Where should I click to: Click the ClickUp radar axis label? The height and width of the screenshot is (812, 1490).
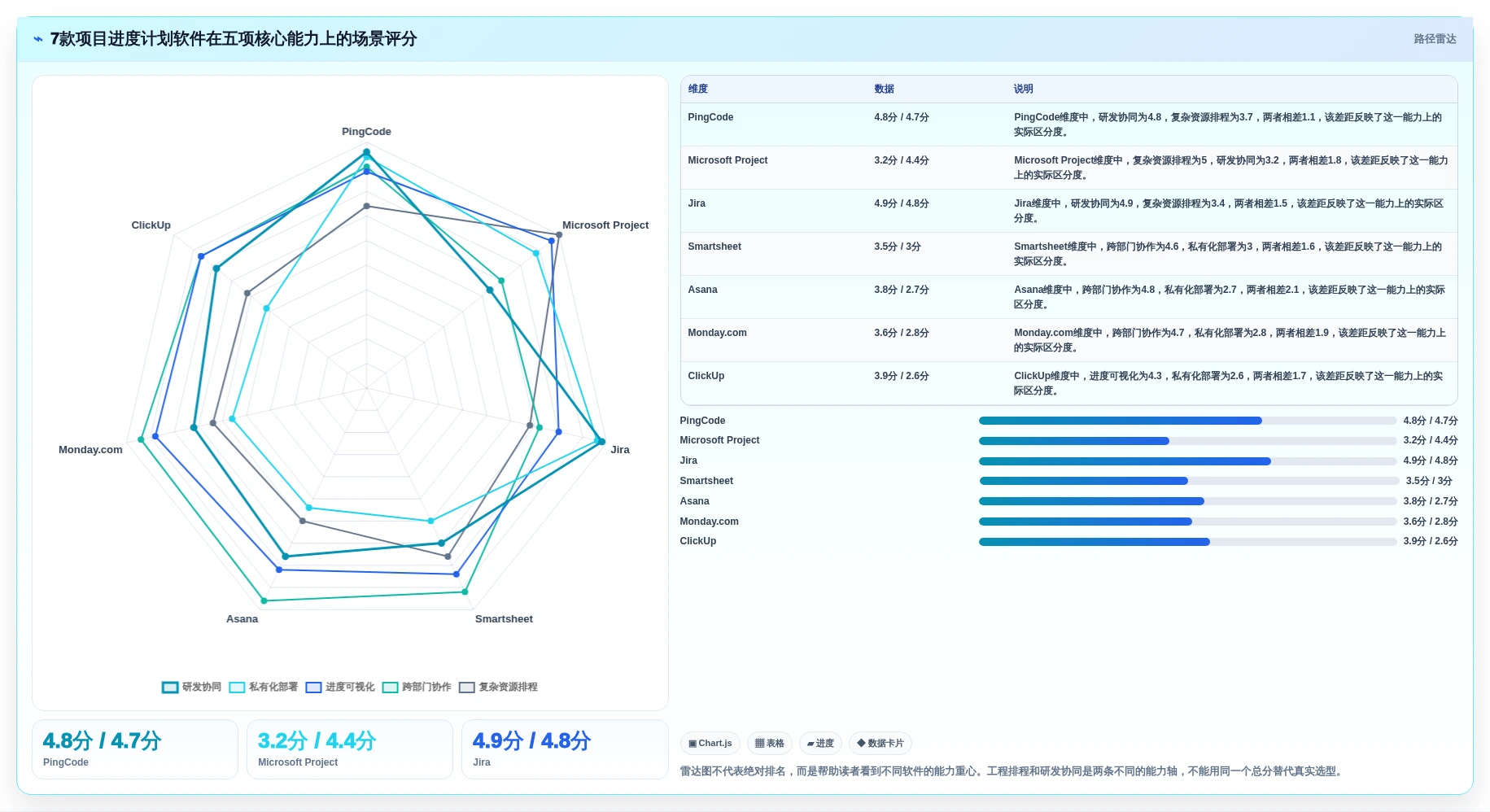tap(151, 225)
